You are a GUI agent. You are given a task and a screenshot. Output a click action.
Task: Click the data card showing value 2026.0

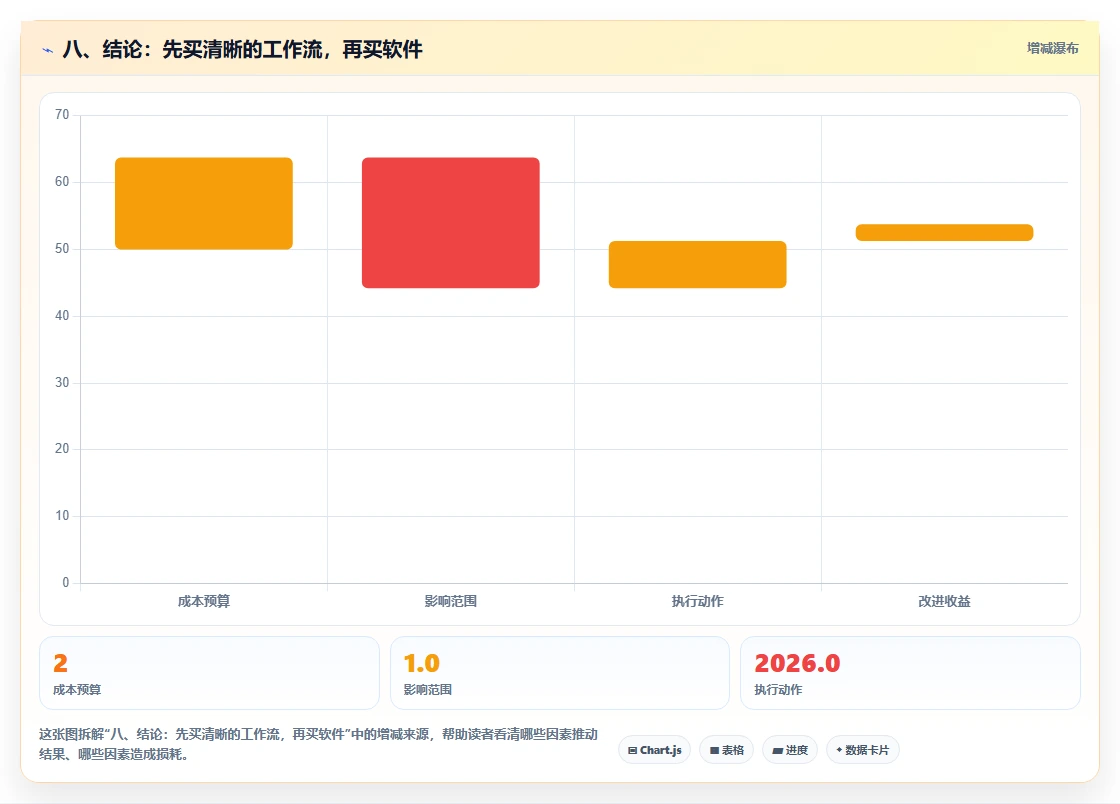[910, 673]
